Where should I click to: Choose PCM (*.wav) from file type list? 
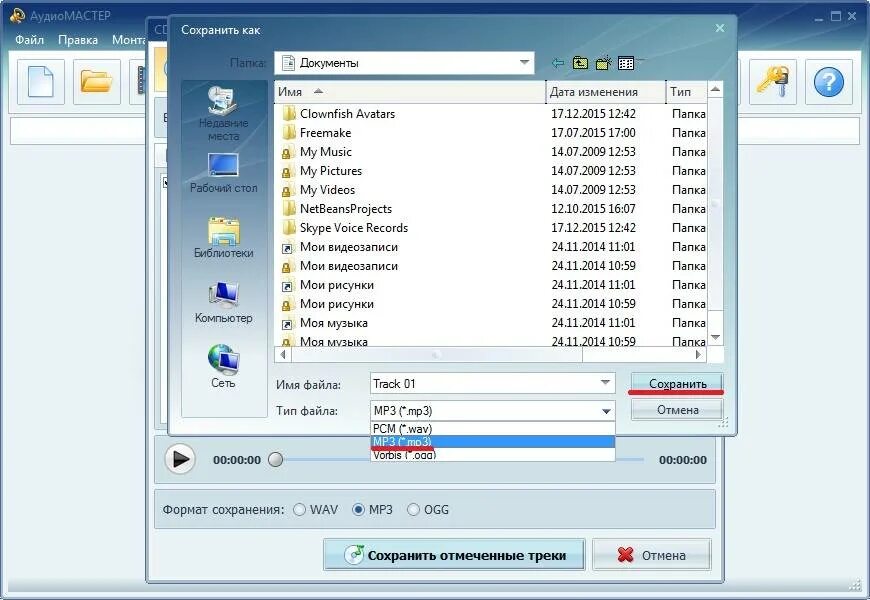coord(493,428)
